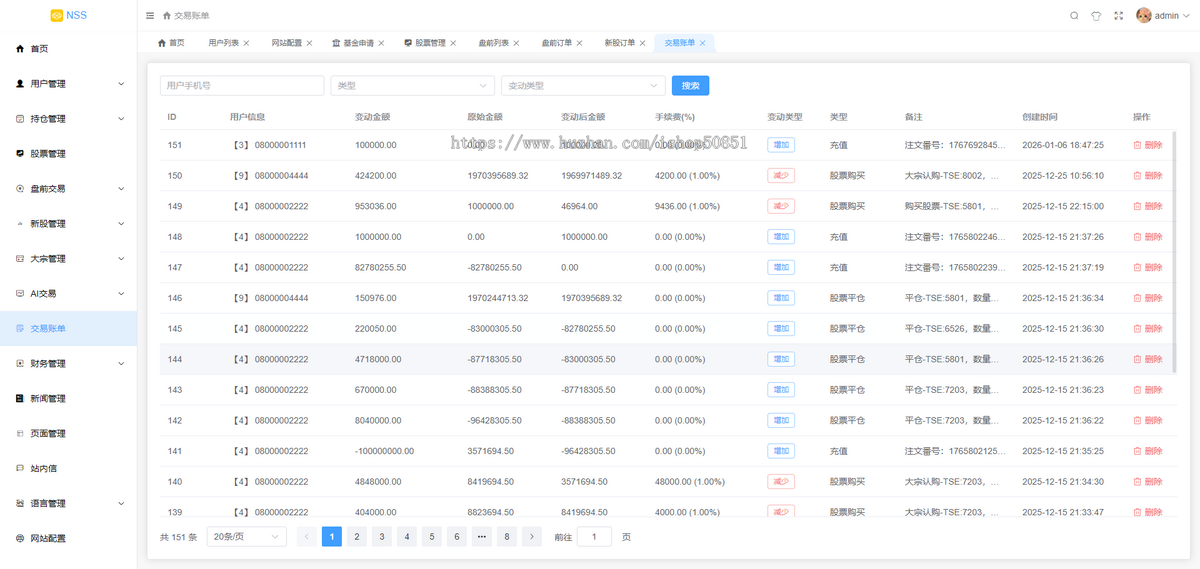Click the NSS logo icon
Viewport: 1200px width, 569px height.
(x=57, y=15)
